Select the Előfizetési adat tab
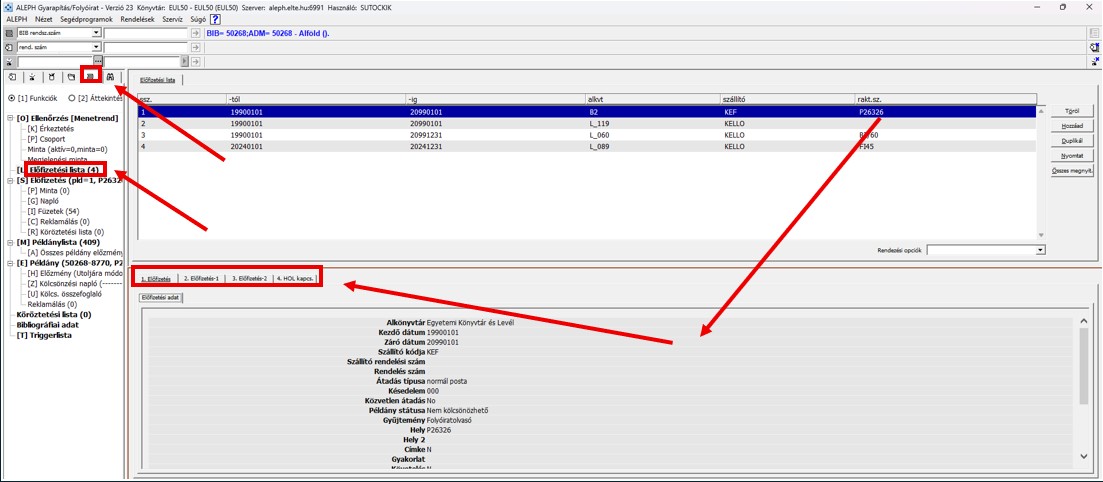Image resolution: width=1103 pixels, height=482 pixels. pos(160,298)
